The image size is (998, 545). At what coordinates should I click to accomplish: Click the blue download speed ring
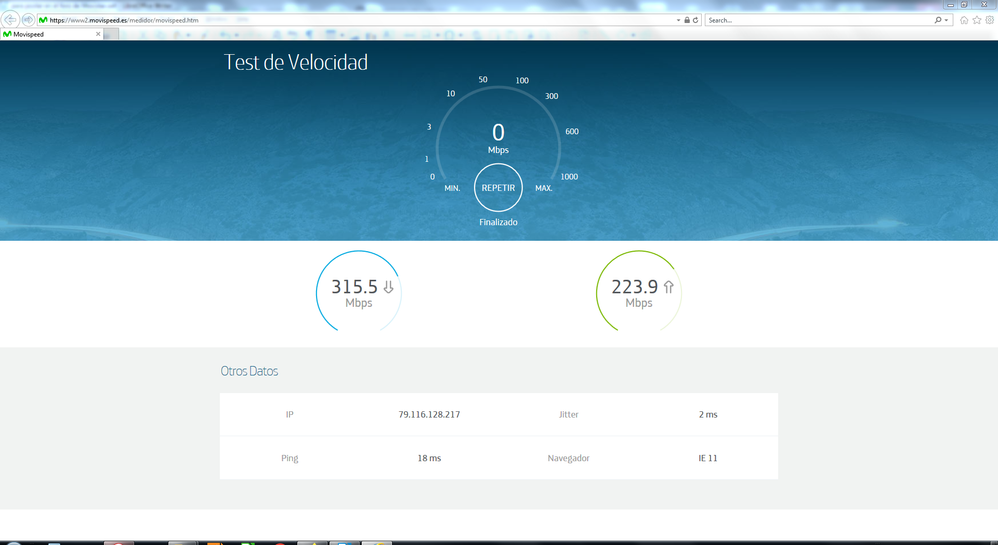point(358,291)
